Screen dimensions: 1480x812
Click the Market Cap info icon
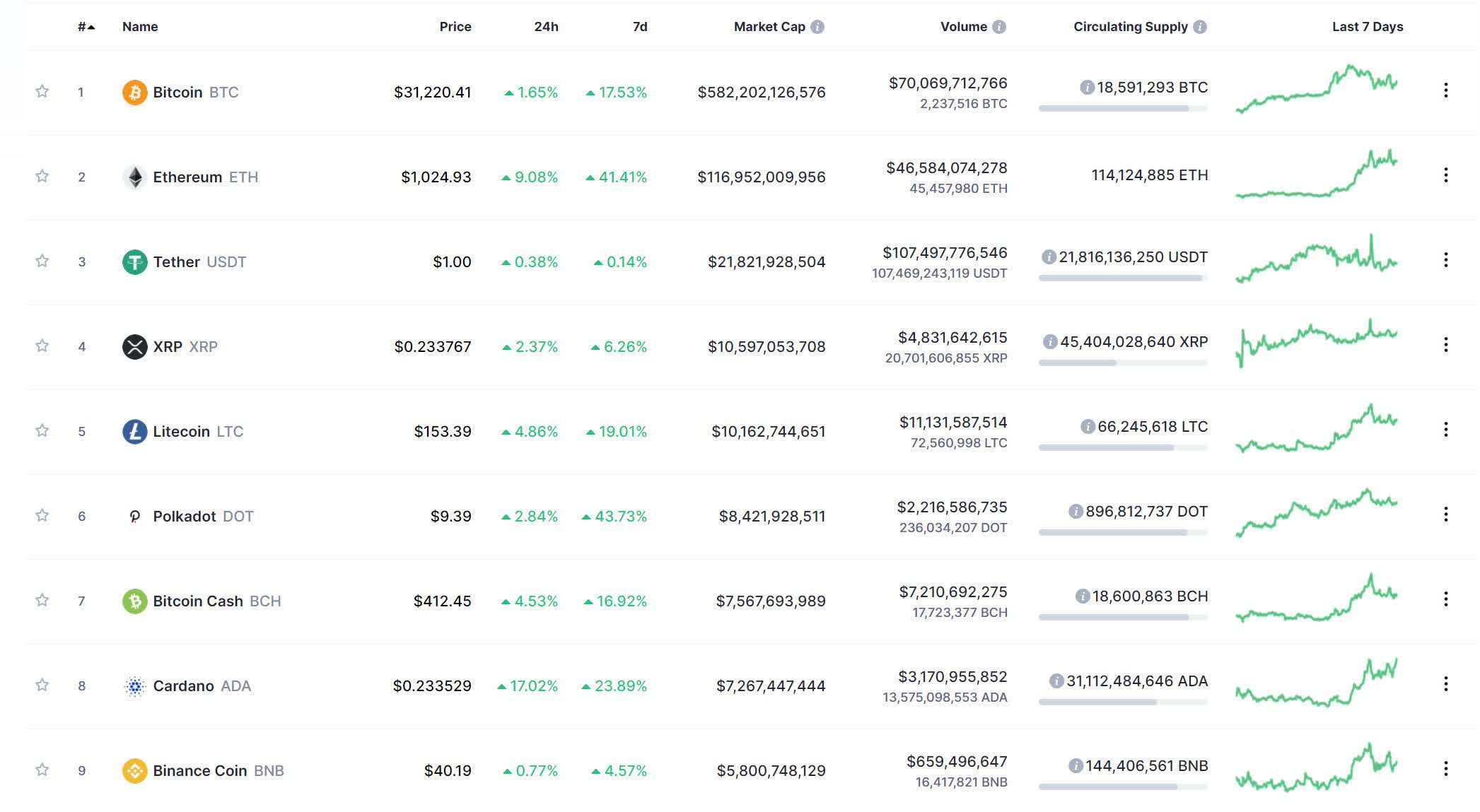(817, 27)
